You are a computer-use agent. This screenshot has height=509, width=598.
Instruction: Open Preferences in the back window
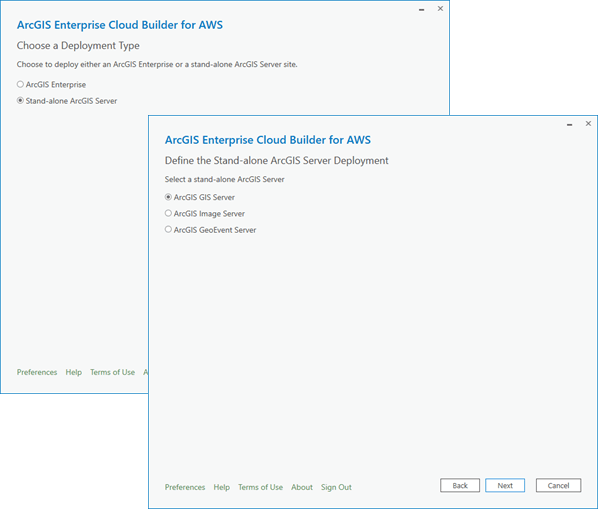(x=37, y=372)
